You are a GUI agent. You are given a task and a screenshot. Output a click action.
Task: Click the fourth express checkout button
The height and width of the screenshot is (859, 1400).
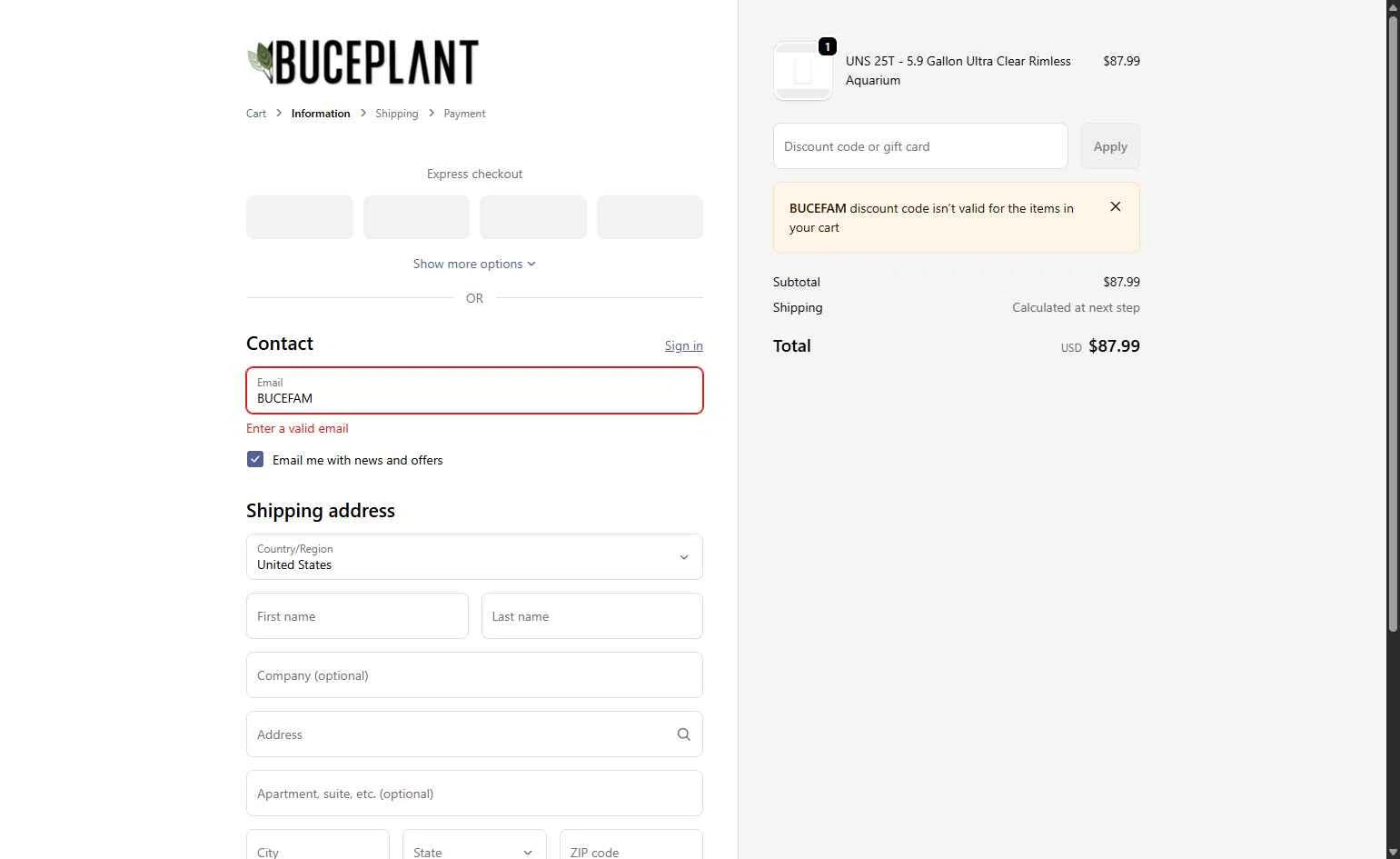click(x=650, y=217)
